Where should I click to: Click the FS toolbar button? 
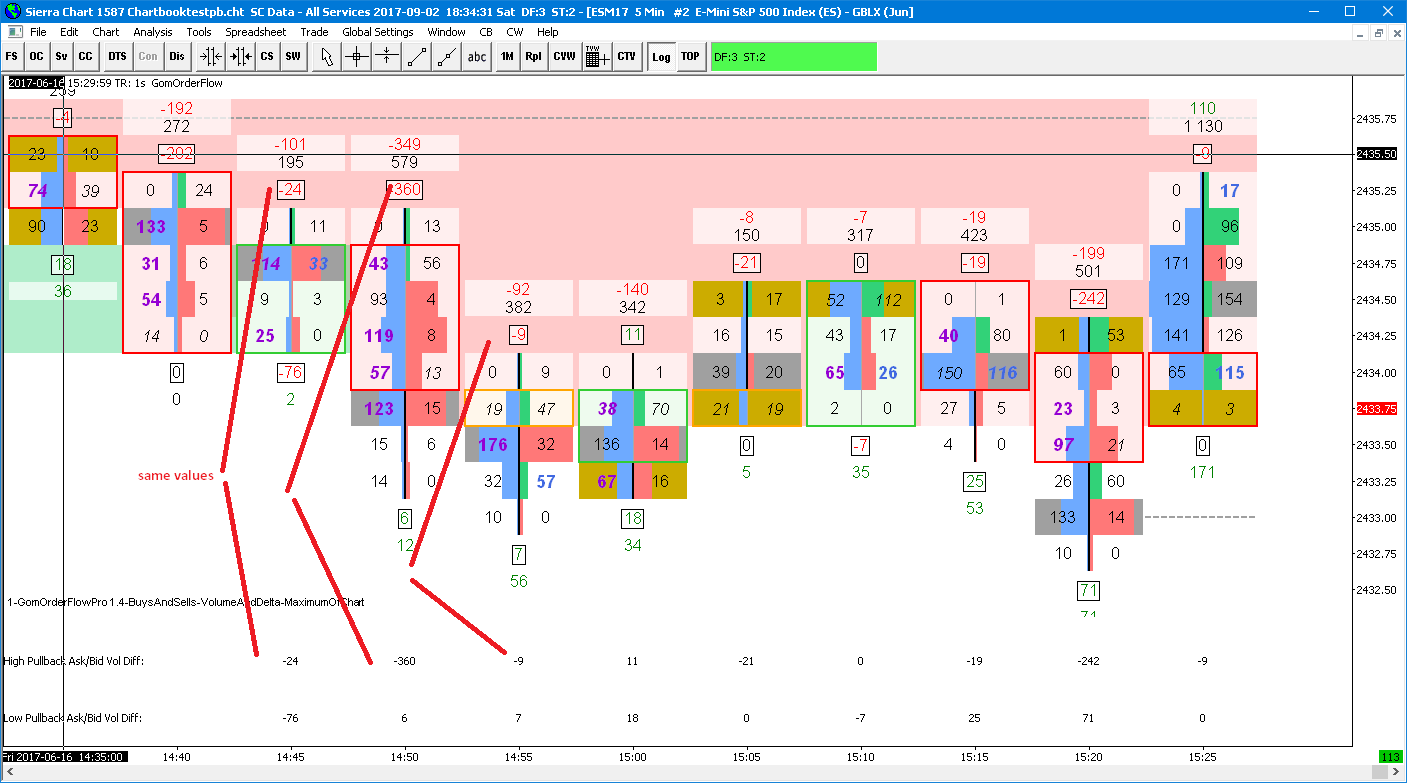click(x=12, y=57)
